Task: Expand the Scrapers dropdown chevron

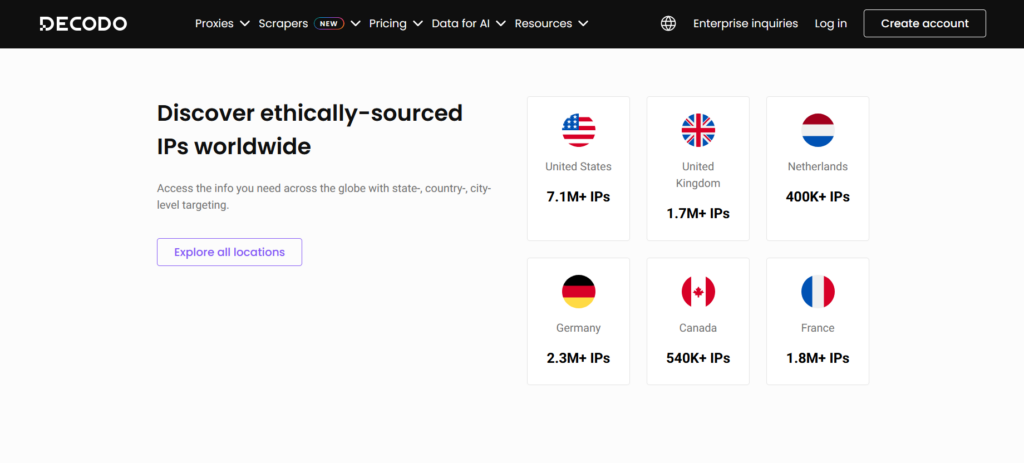Action: click(x=355, y=23)
